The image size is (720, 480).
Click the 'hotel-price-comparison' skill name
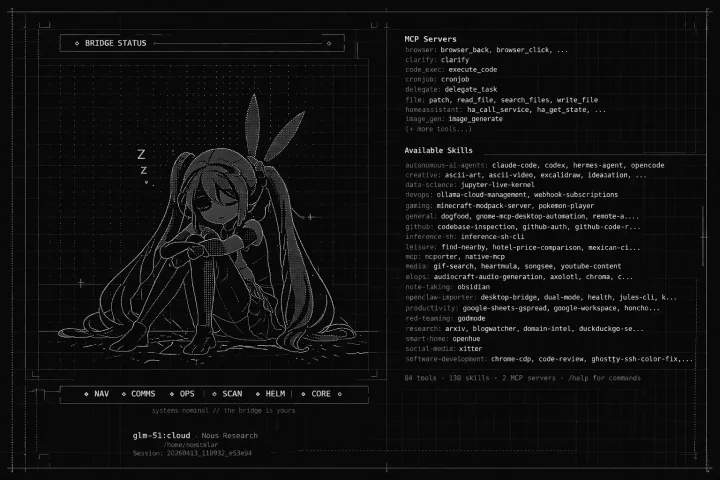(537, 247)
